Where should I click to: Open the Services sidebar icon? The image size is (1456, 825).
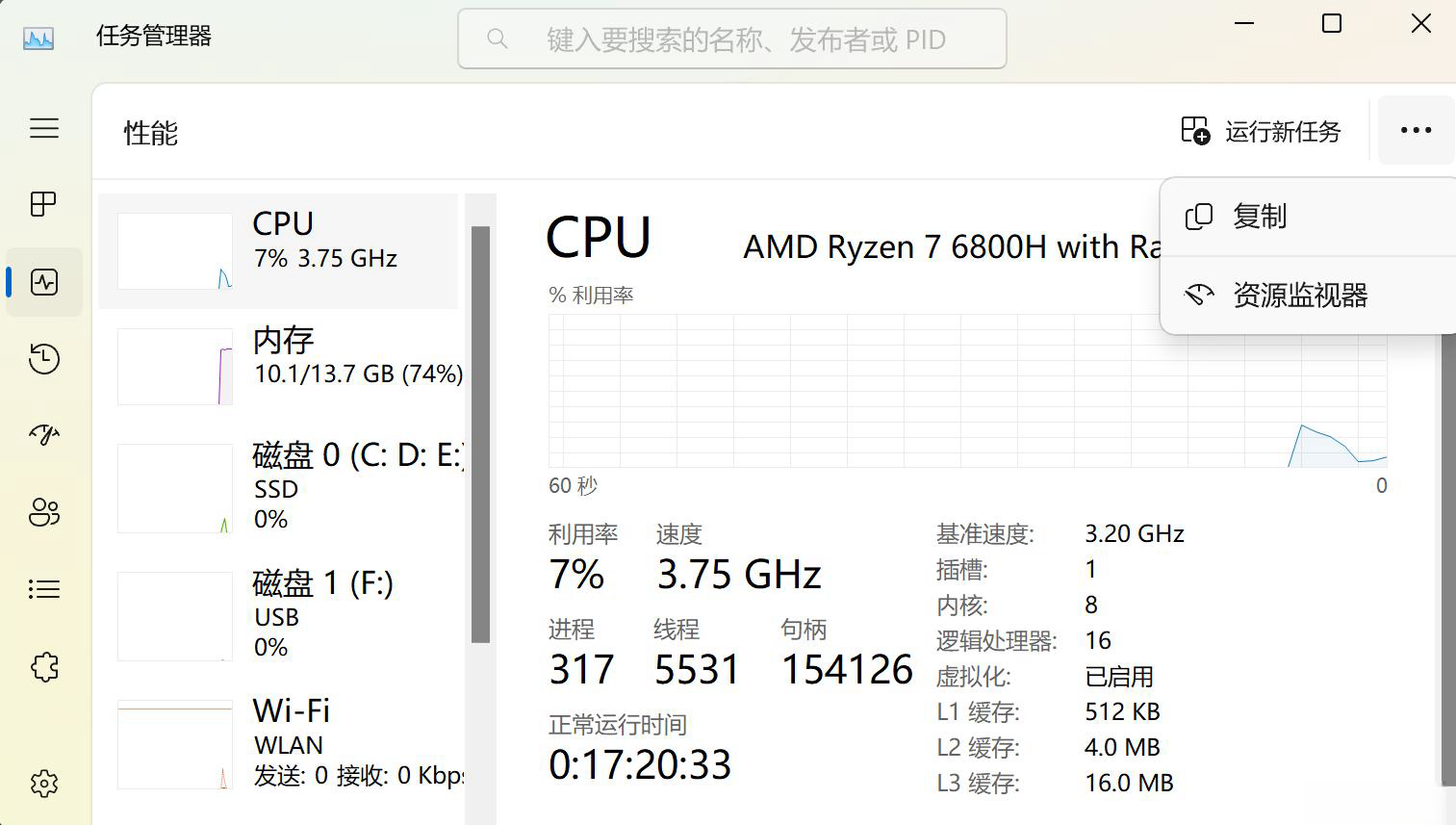click(x=43, y=666)
